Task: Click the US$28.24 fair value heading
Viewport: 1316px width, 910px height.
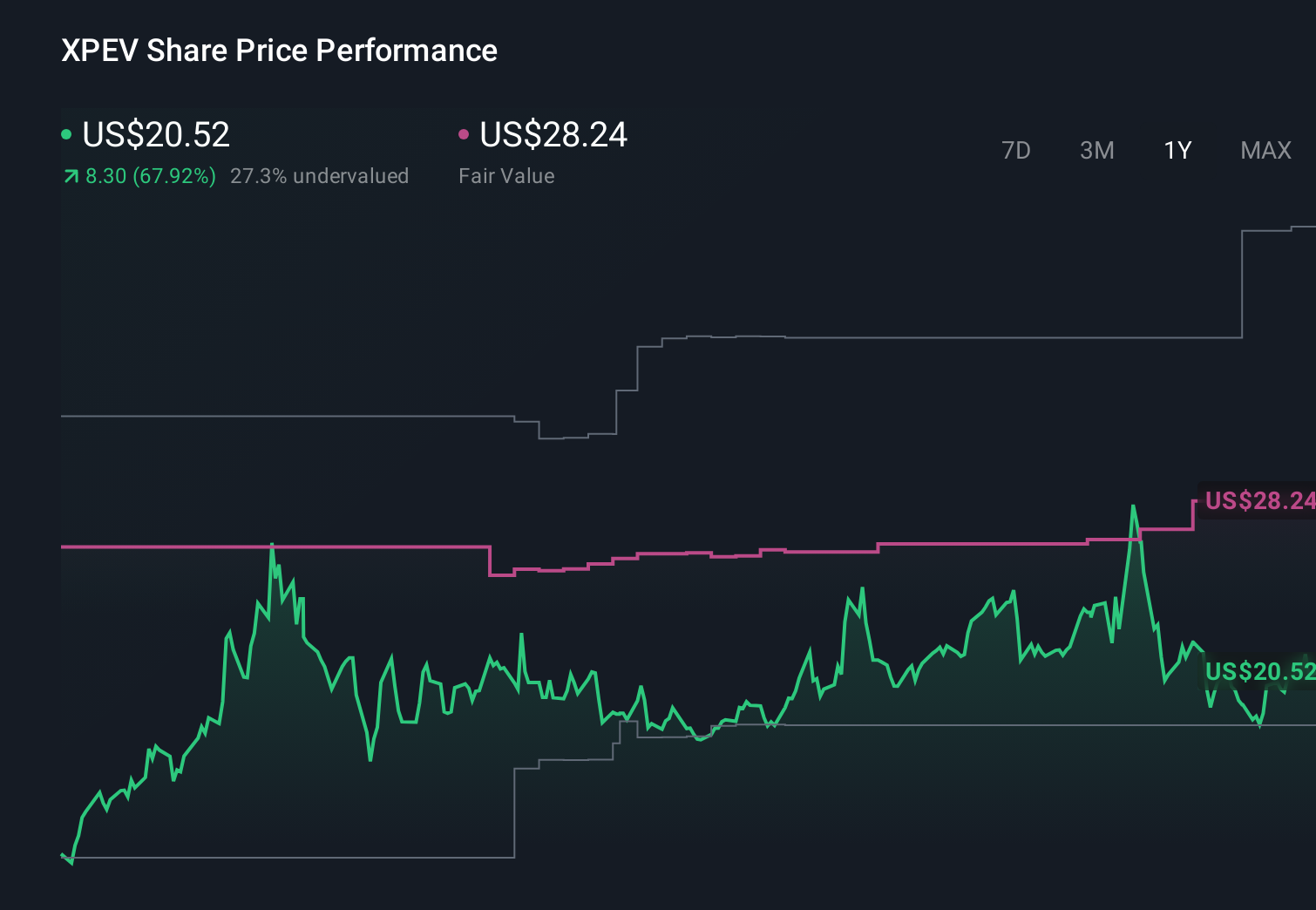Action: coord(553,134)
